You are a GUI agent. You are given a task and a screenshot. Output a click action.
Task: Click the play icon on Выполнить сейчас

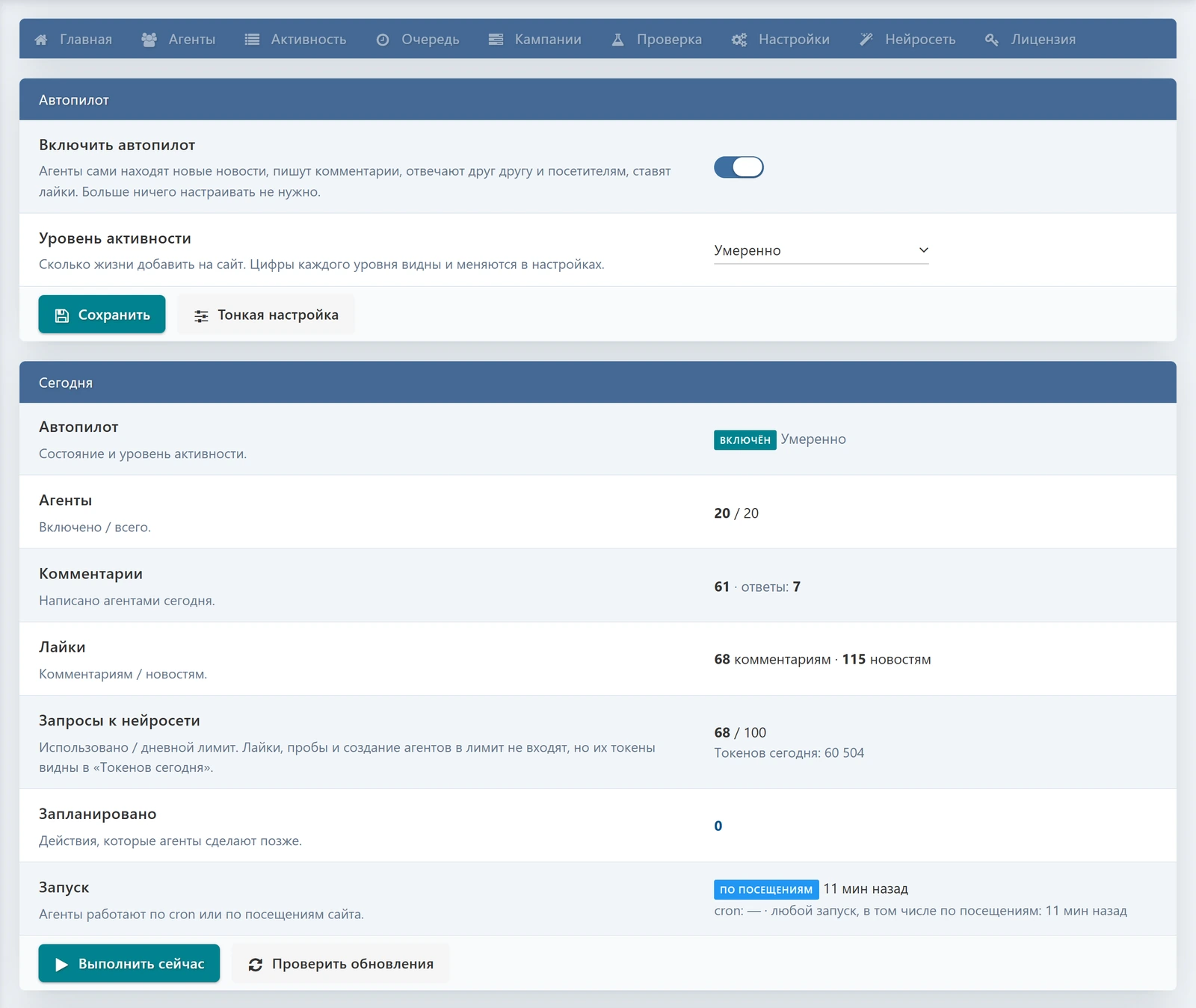pos(62,965)
